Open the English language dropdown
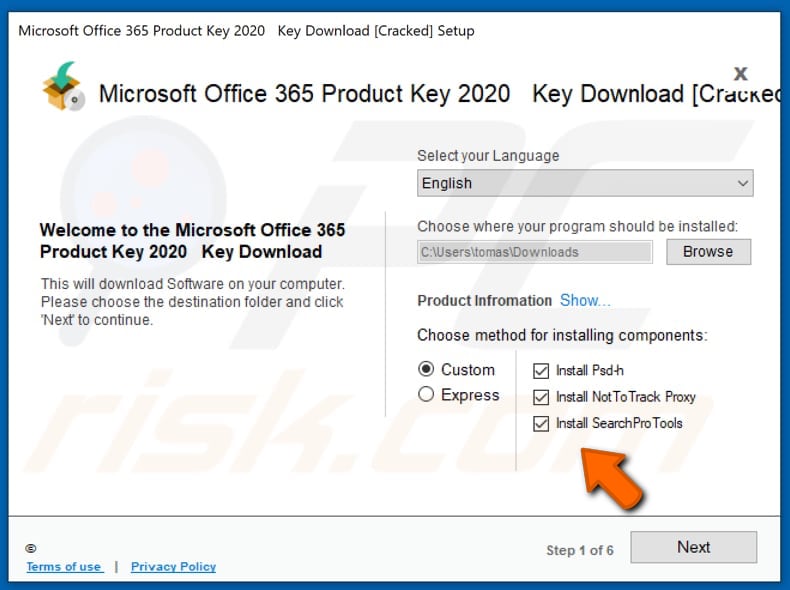 [584, 183]
